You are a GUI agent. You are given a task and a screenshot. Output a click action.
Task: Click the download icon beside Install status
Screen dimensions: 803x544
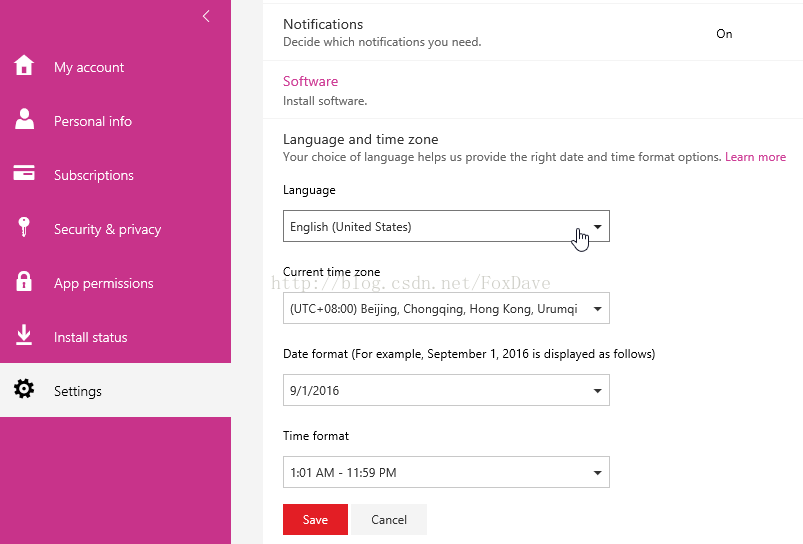pyautogui.click(x=24, y=335)
